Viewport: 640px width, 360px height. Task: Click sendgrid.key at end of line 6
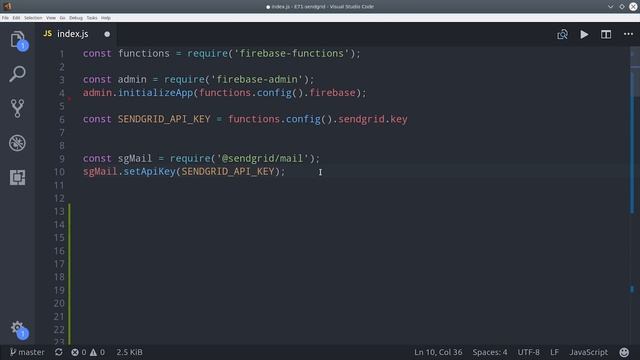click(x=373, y=119)
